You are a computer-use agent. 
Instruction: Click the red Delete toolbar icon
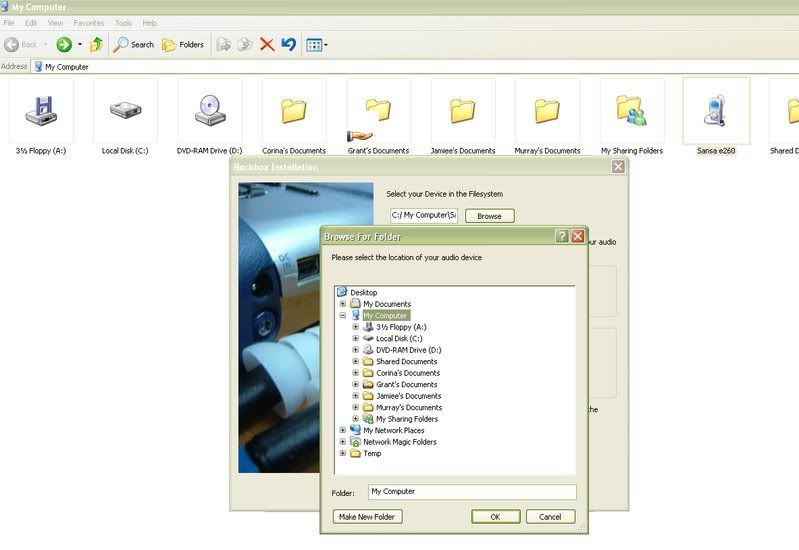(x=267, y=44)
